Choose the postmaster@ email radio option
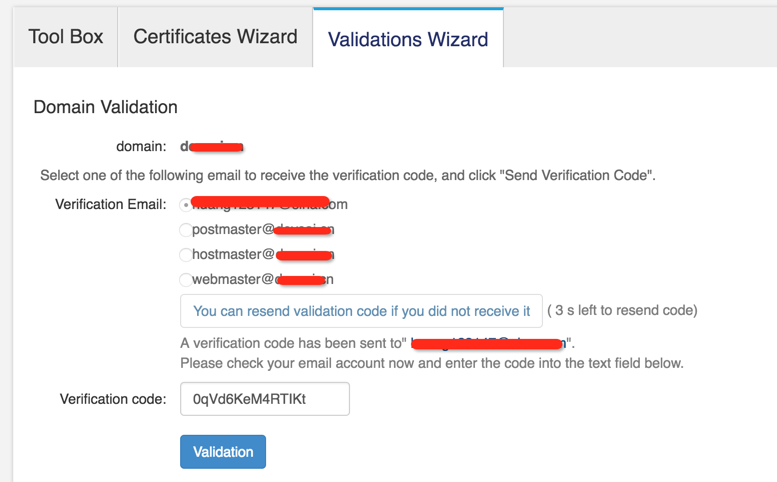Image resolution: width=777 pixels, height=482 pixels. point(186,229)
